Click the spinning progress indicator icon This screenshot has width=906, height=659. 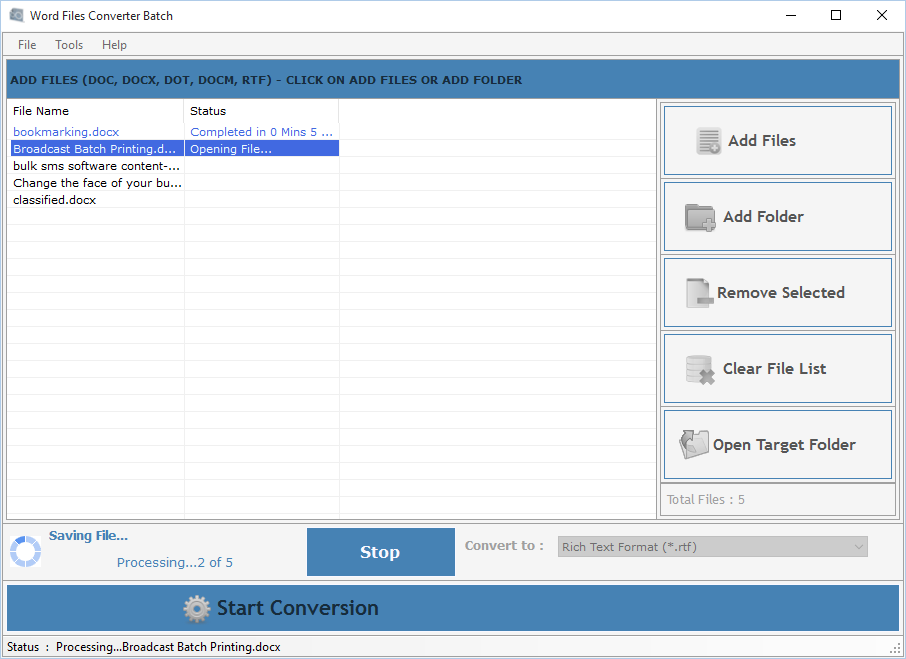[x=24, y=551]
